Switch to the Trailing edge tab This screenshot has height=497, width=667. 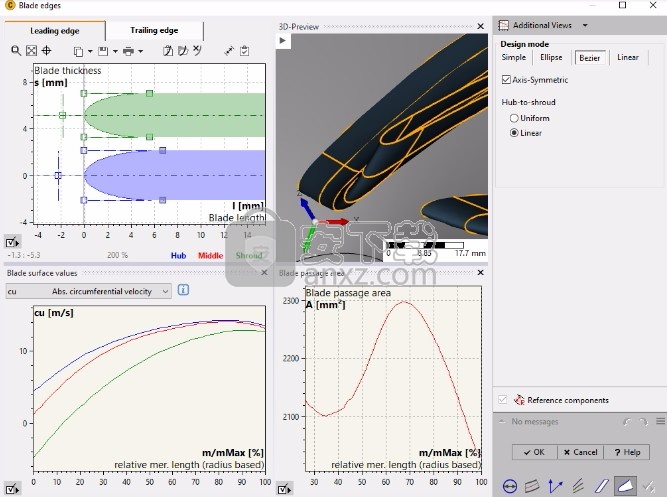click(x=154, y=30)
